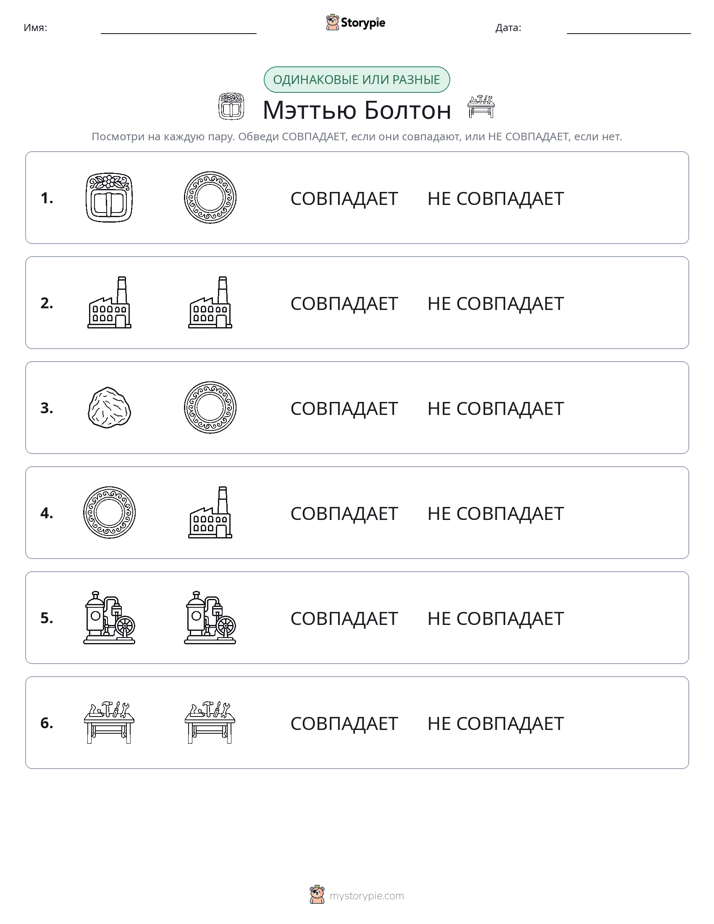
Task: Click the rock ore icon in row 3
Action: pos(109,407)
